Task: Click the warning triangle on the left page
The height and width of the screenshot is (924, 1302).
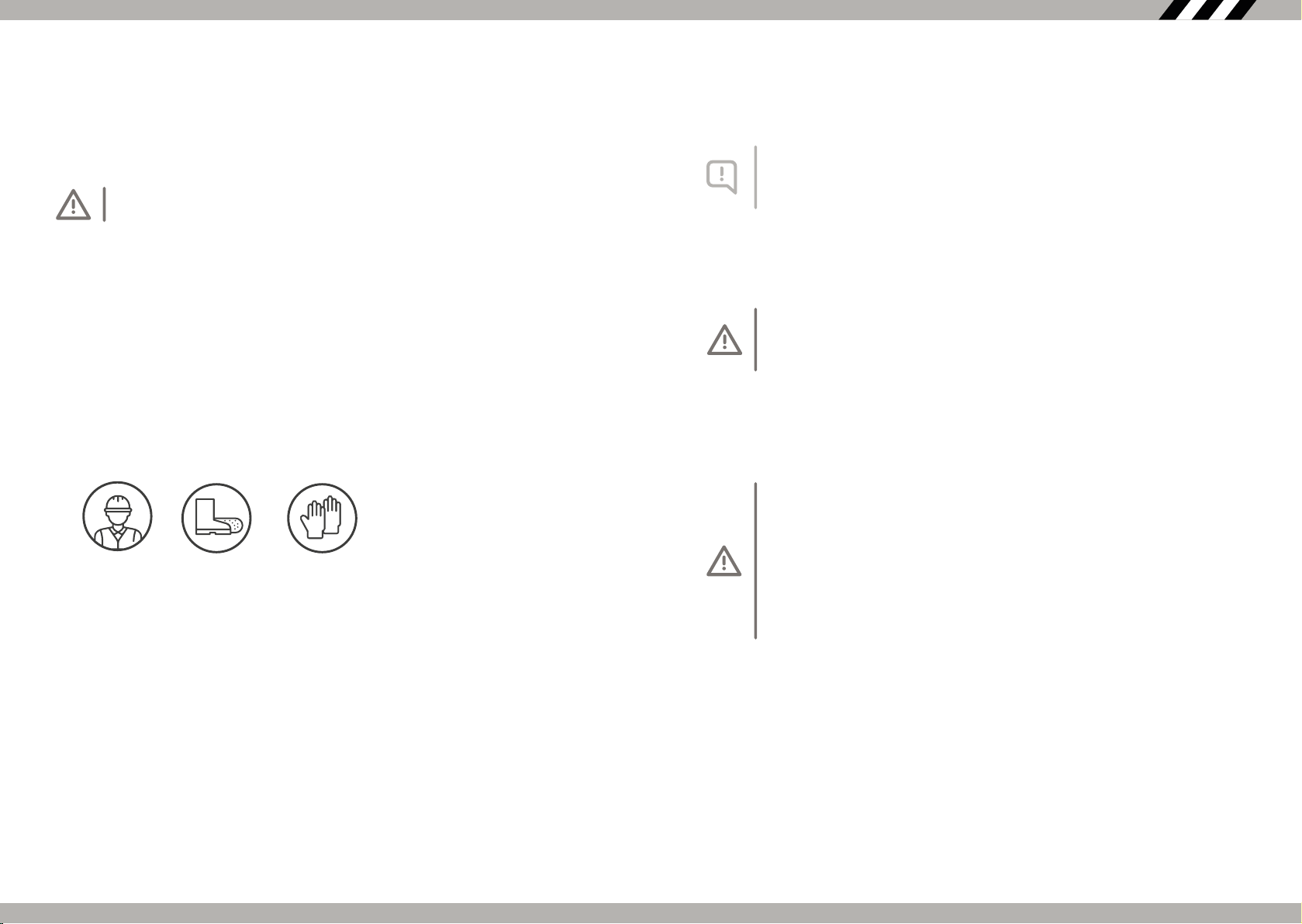Action: pos(73,205)
